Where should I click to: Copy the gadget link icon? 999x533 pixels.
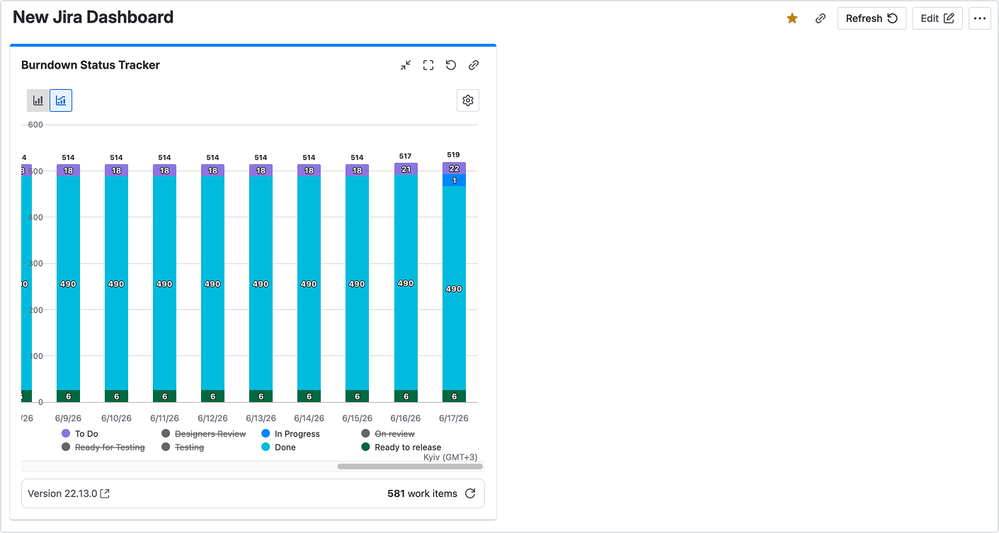click(x=473, y=65)
